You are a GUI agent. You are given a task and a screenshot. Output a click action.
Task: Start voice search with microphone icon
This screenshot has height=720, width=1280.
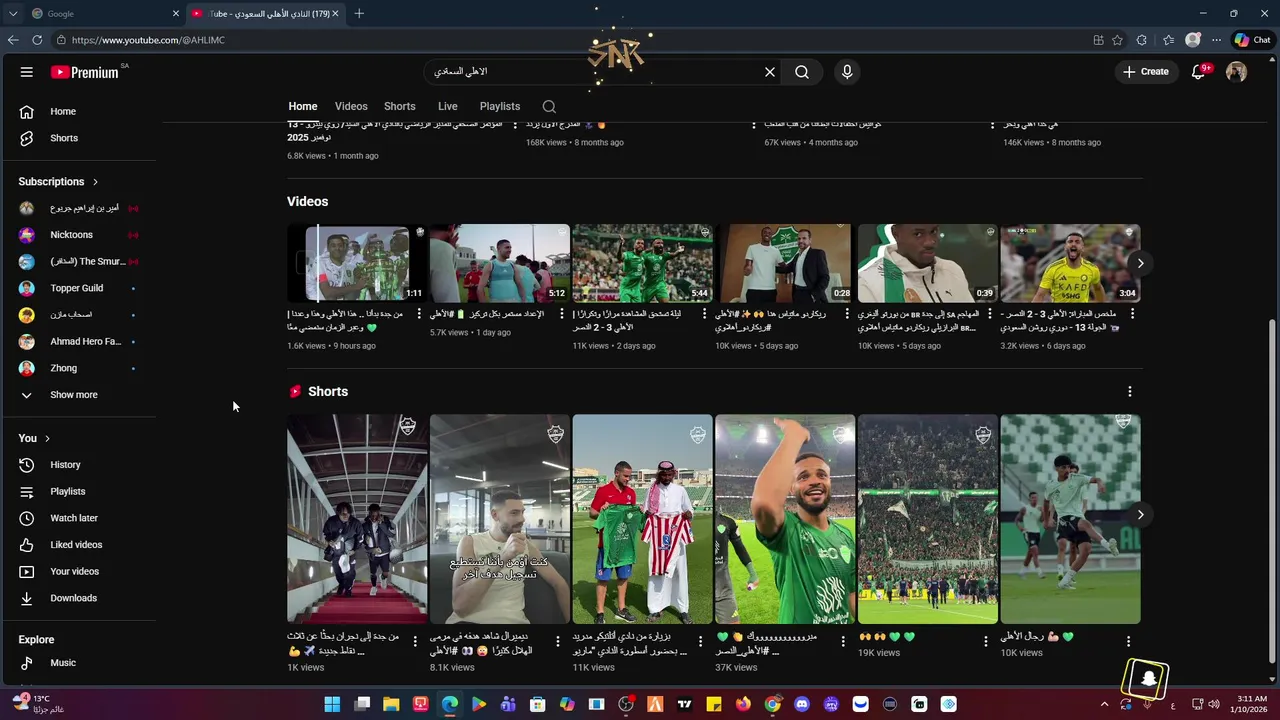click(847, 72)
